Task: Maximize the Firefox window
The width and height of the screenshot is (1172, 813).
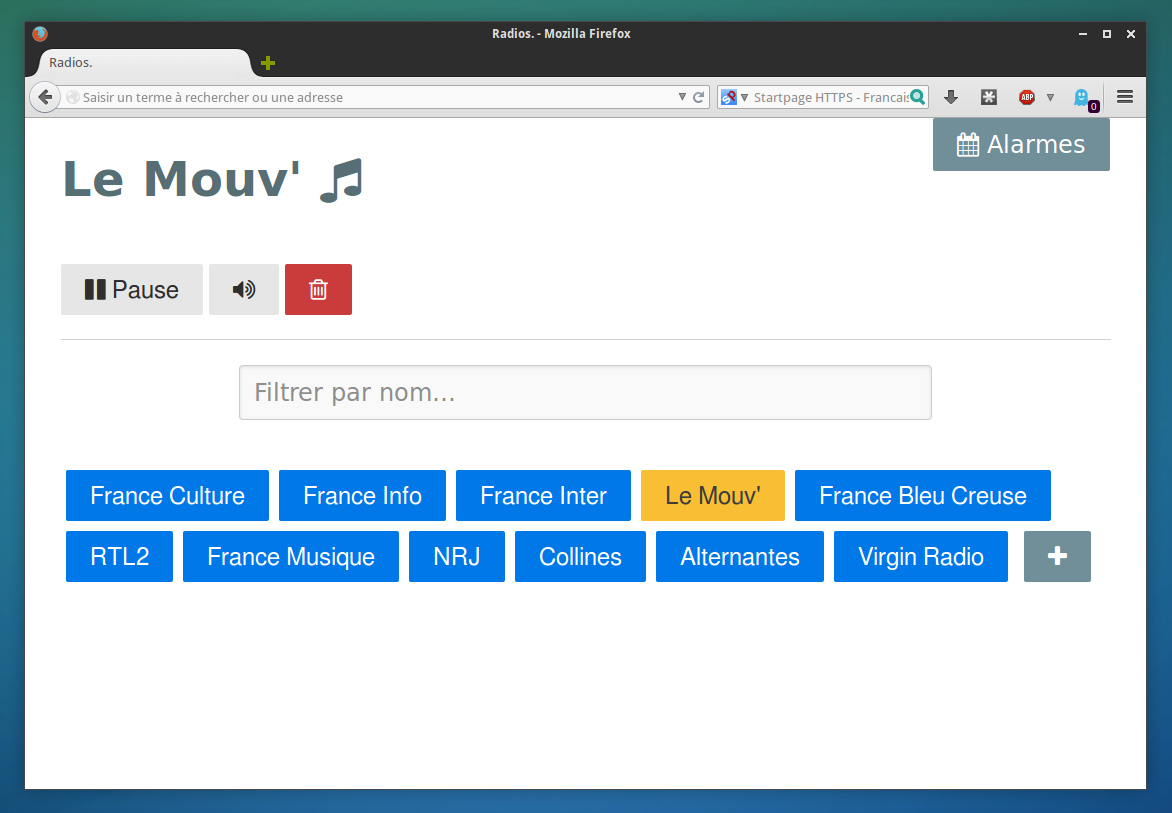Action: (1107, 34)
